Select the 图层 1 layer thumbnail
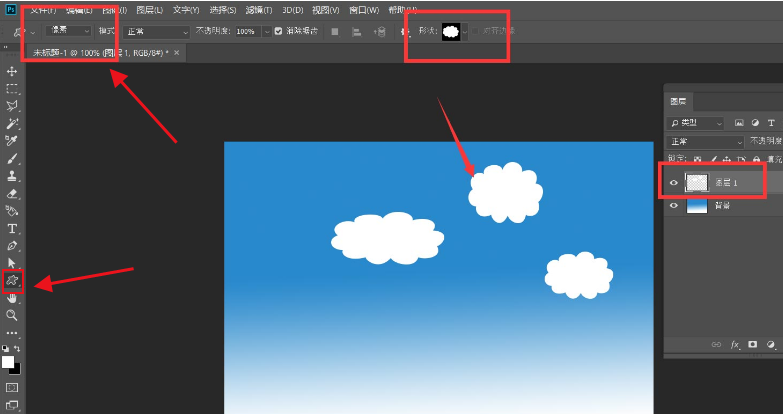This screenshot has height=414, width=783. (x=697, y=183)
